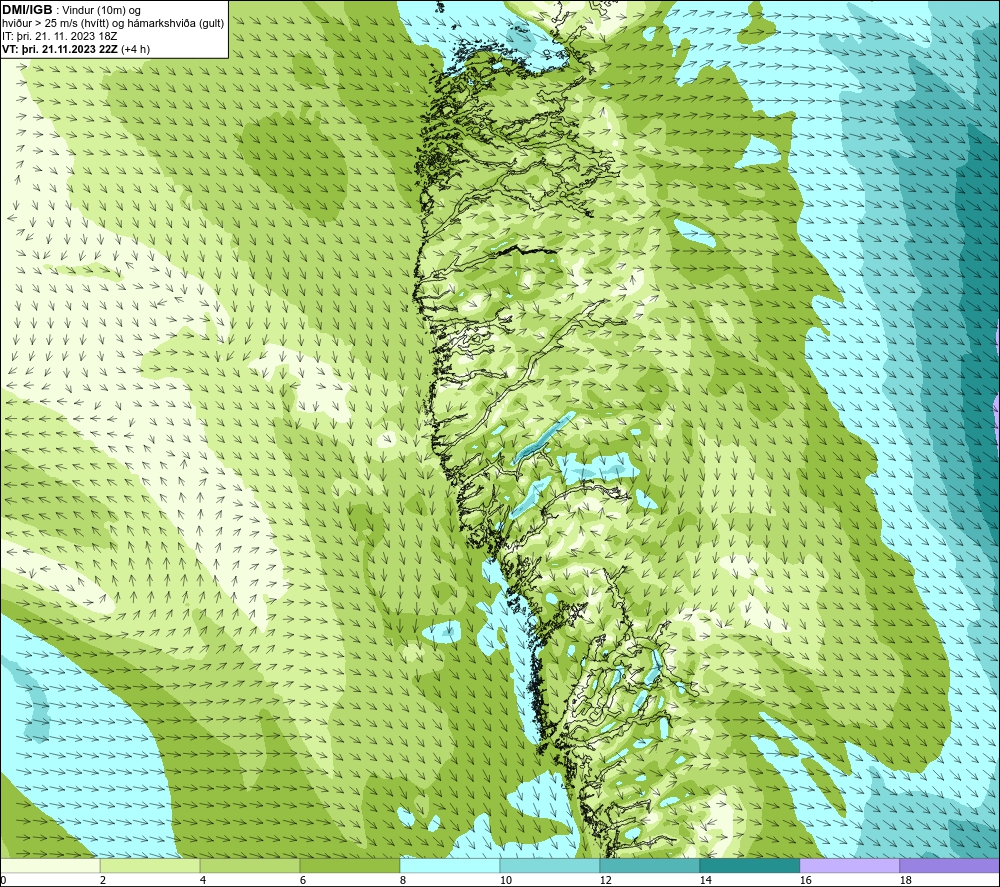
Task: Click the pale yellow 0–2 legend swatch
Action: tap(50, 866)
